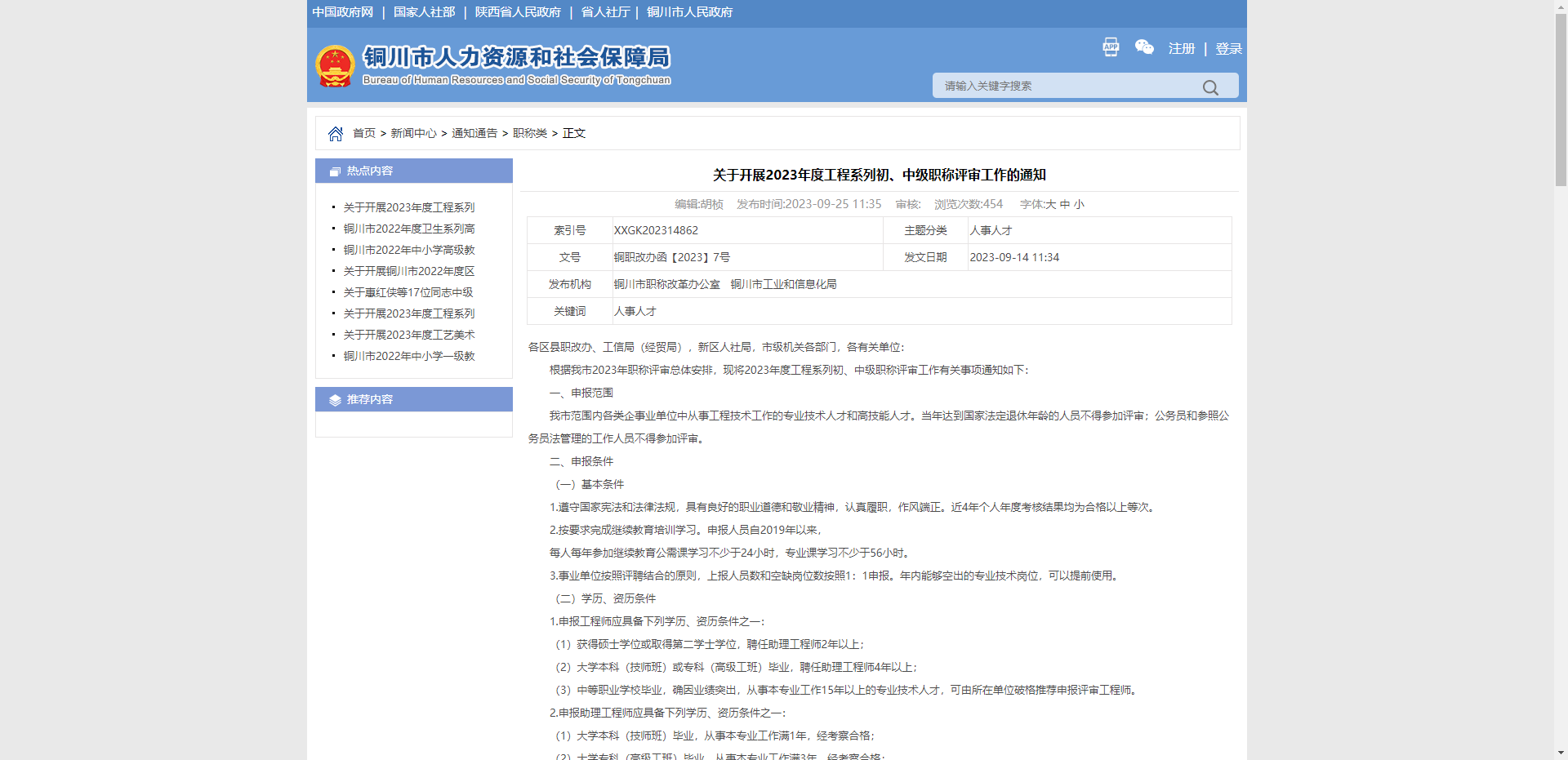This screenshot has width=1568, height=760.
Task: Open 铜川市人民政府 link
Action: 689,12
